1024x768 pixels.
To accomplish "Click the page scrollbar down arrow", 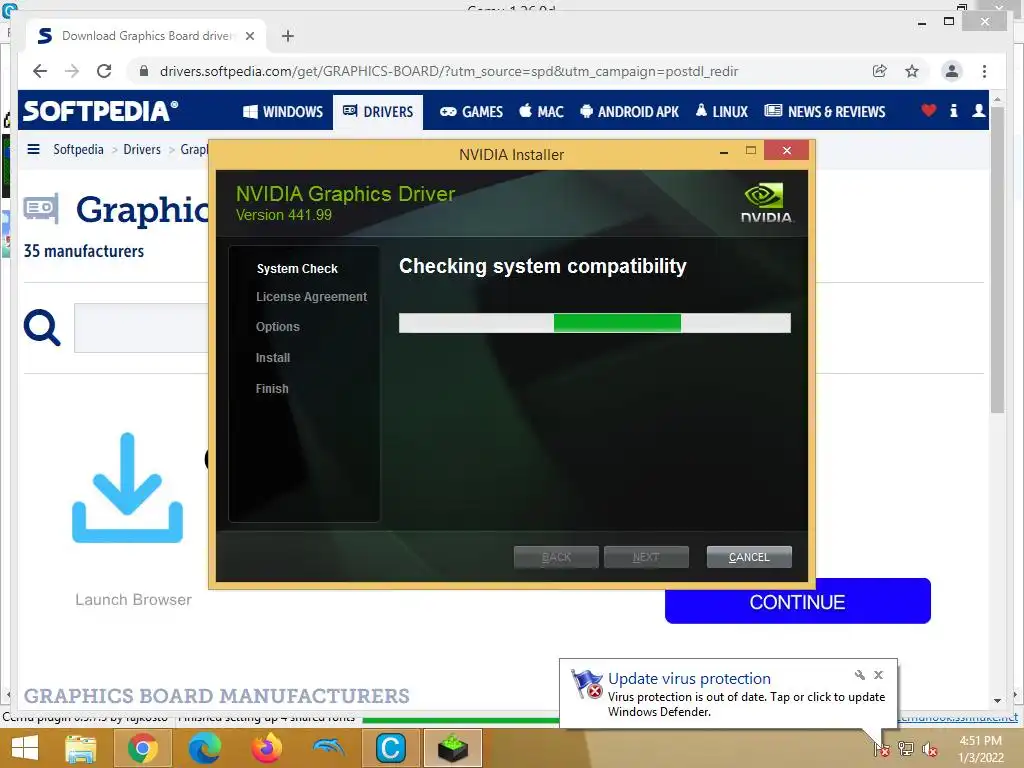I will click(997, 700).
